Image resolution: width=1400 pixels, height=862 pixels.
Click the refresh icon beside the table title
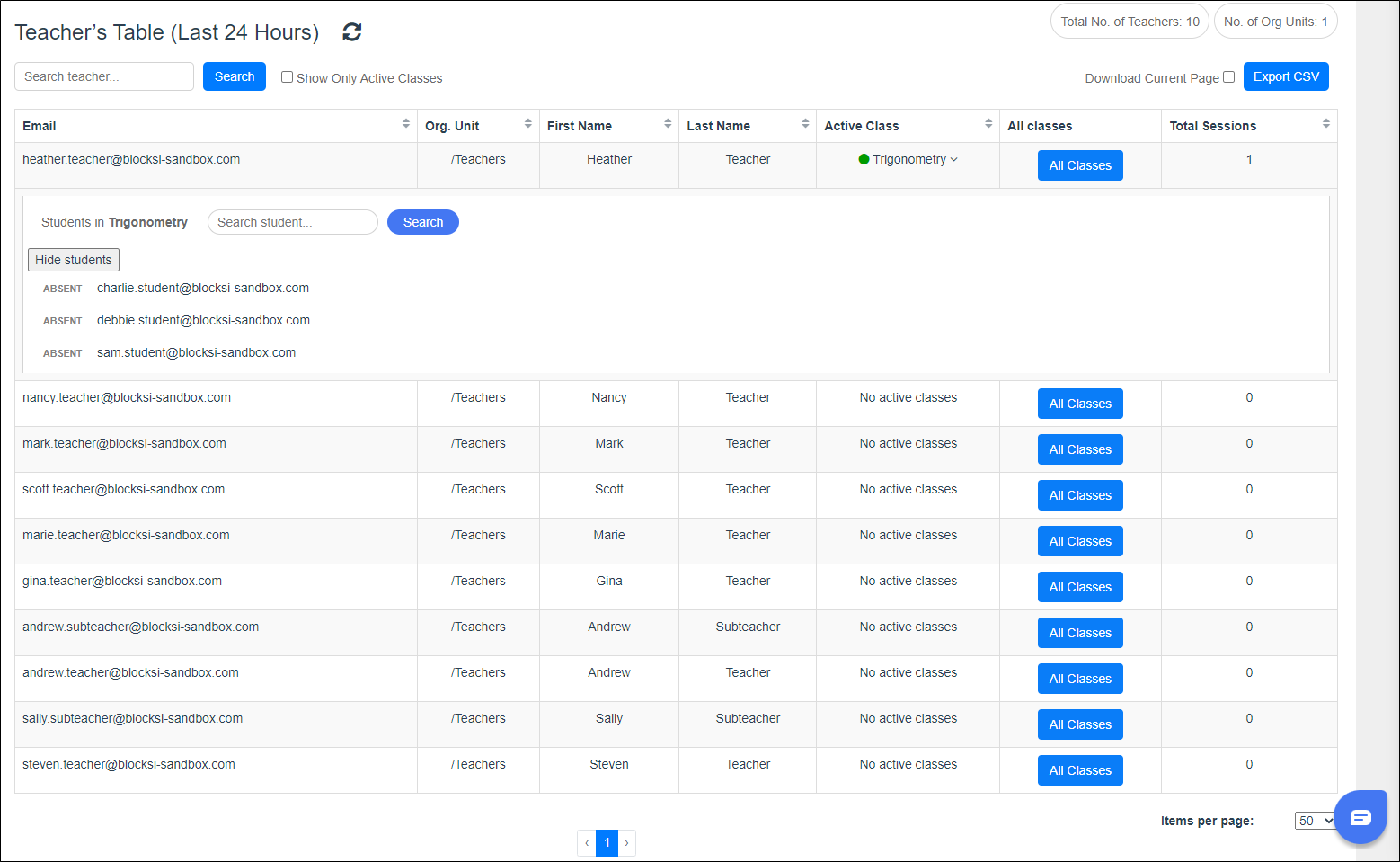[x=352, y=32]
